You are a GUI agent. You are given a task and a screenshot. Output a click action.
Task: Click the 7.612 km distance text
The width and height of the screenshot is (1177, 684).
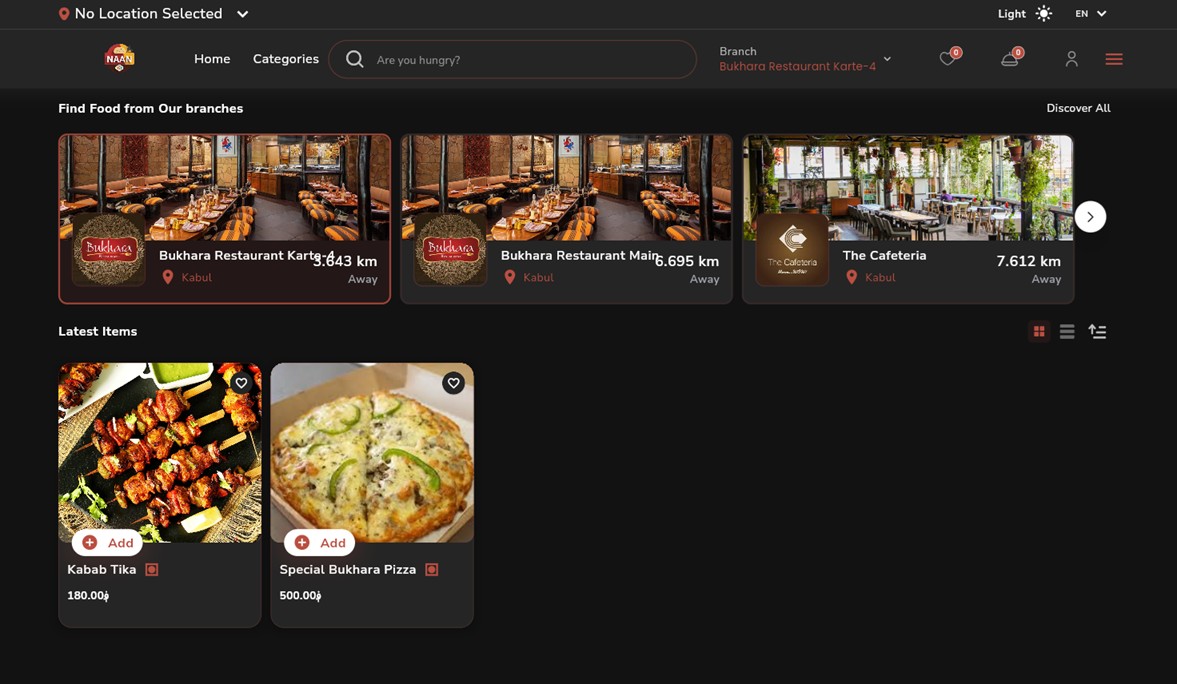click(1028, 261)
